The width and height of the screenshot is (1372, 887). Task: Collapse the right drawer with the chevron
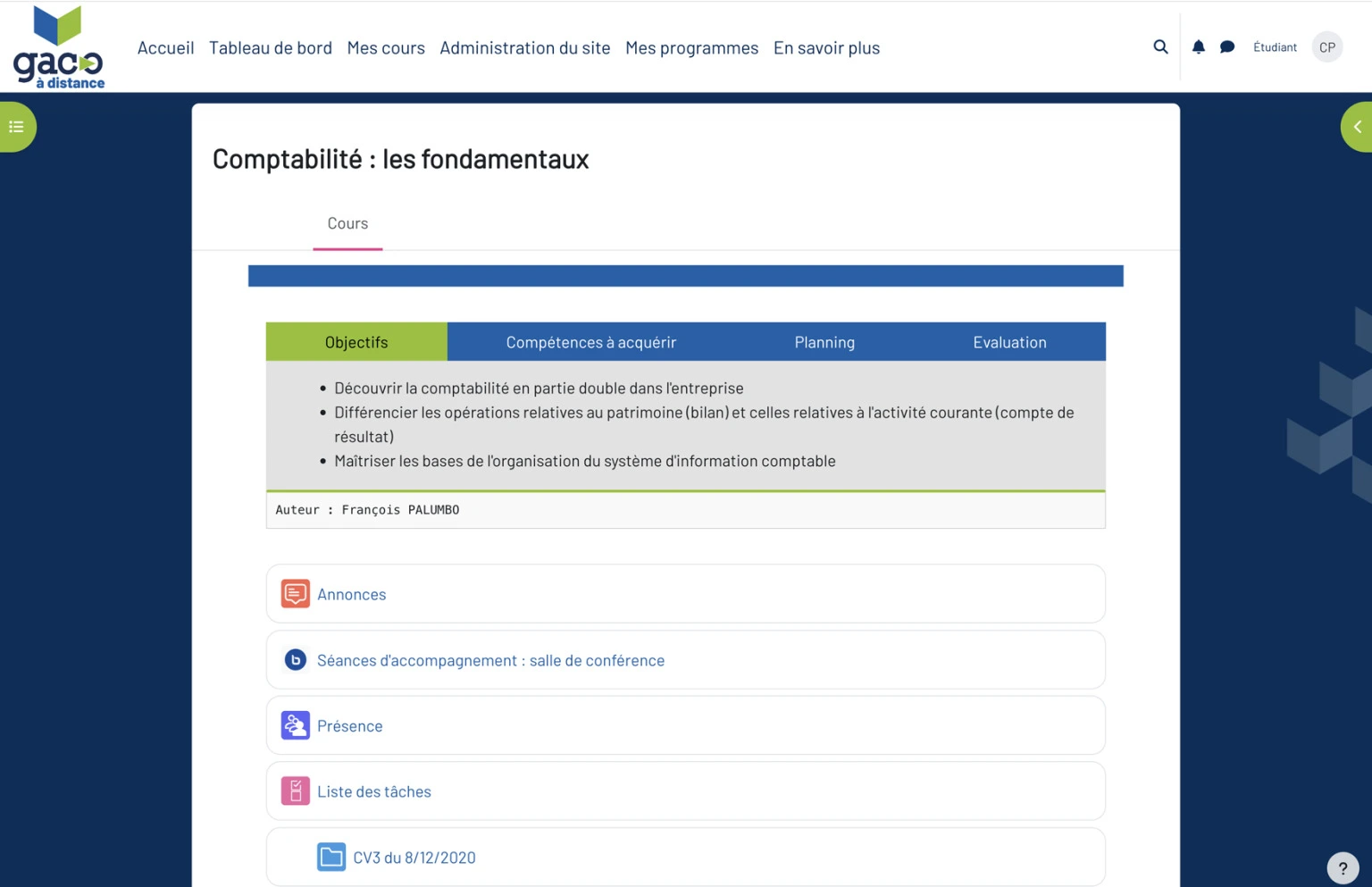(x=1357, y=126)
